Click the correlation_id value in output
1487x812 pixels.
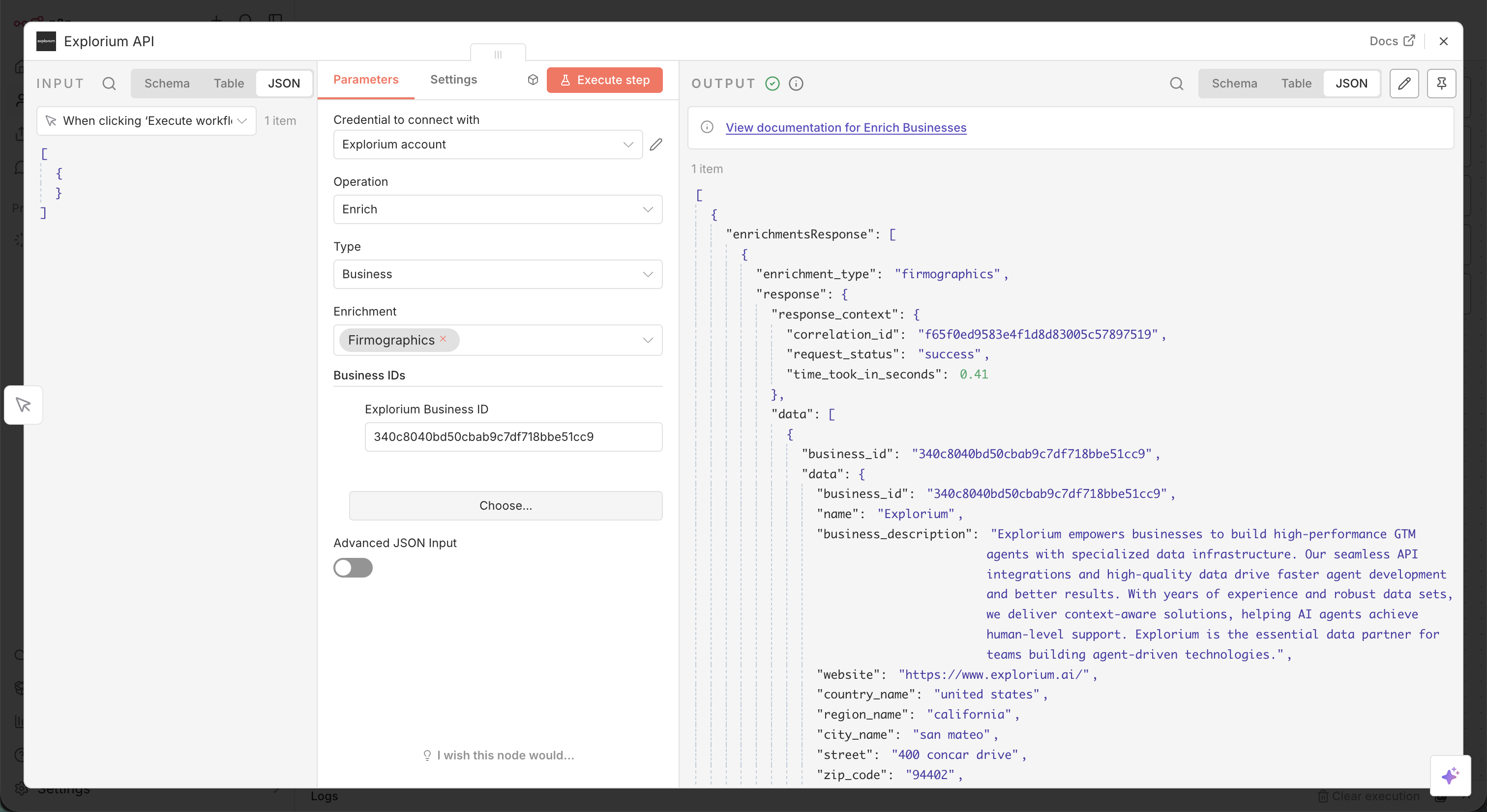1038,334
